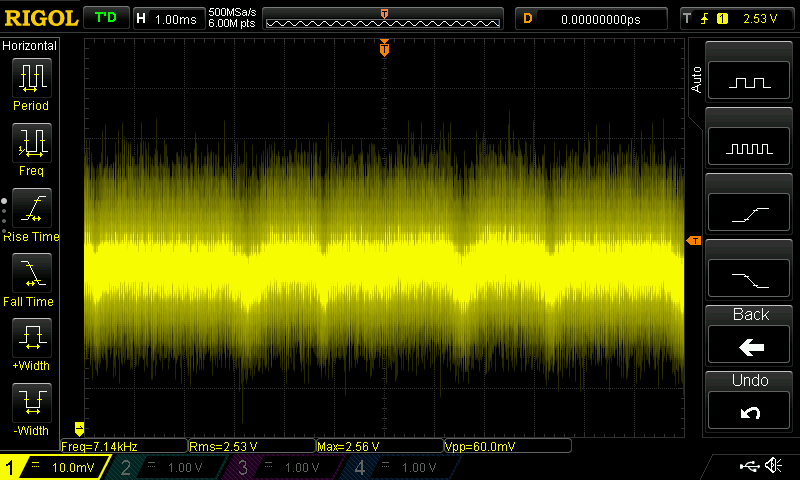Toggle the speaker sound icon
The image size is (800, 480).
[x=773, y=465]
